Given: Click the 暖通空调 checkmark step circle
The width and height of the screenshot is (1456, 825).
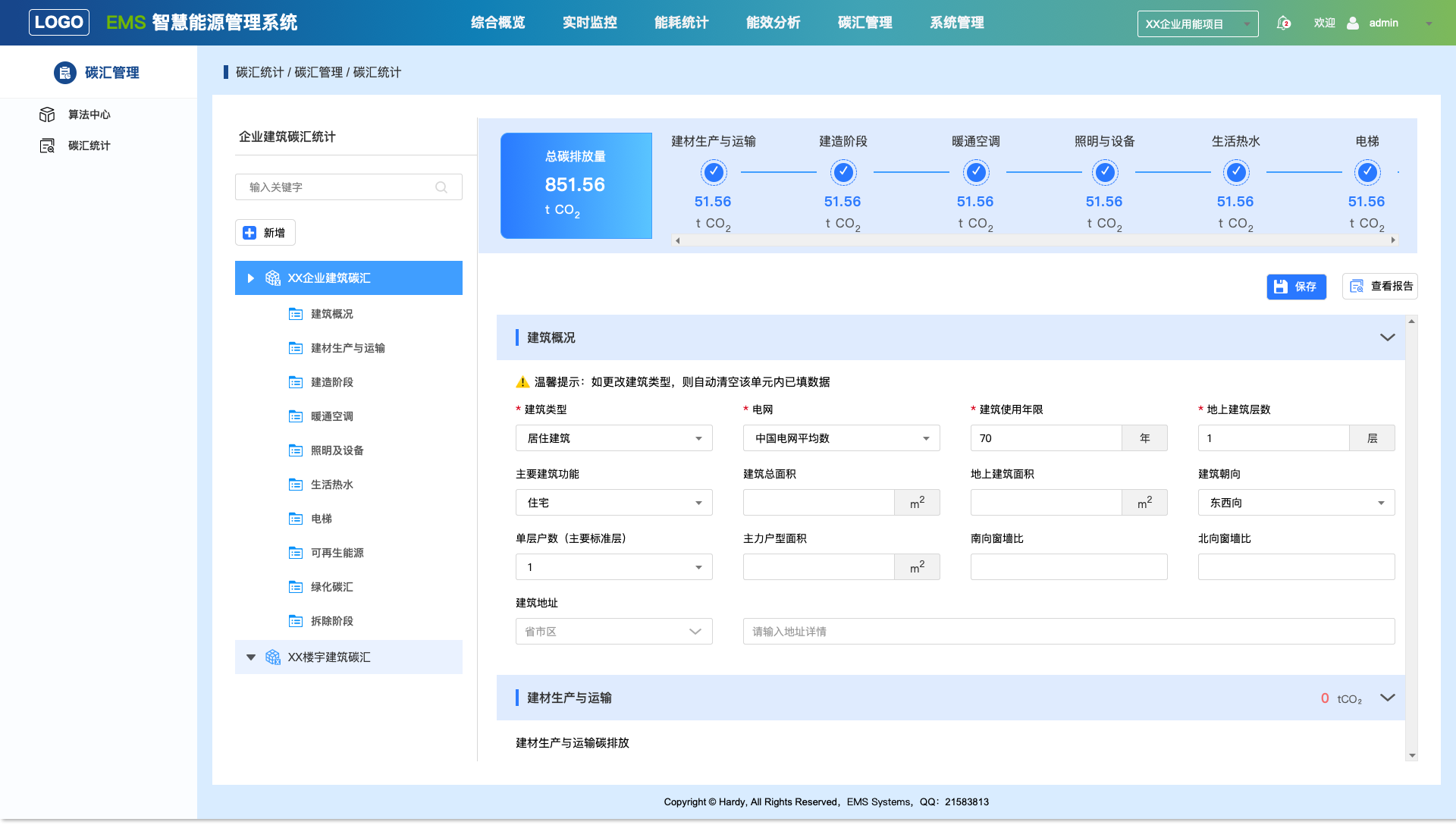Looking at the screenshot, I should tap(976, 172).
